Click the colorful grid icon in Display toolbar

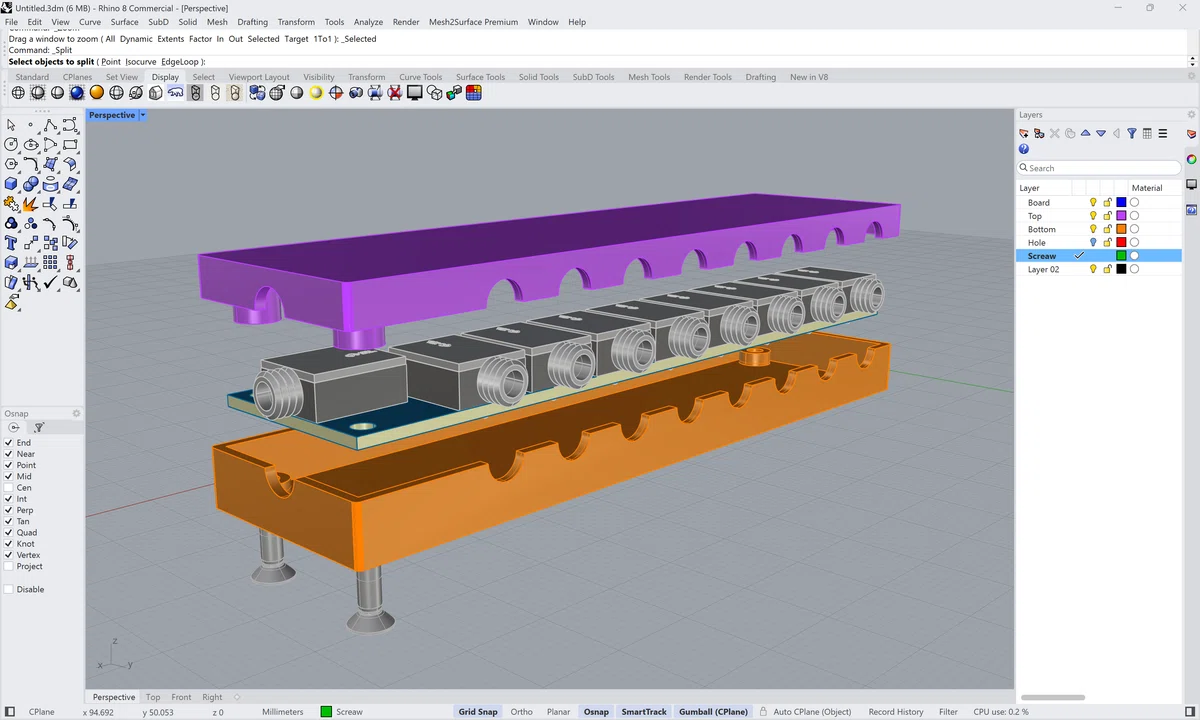(474, 93)
